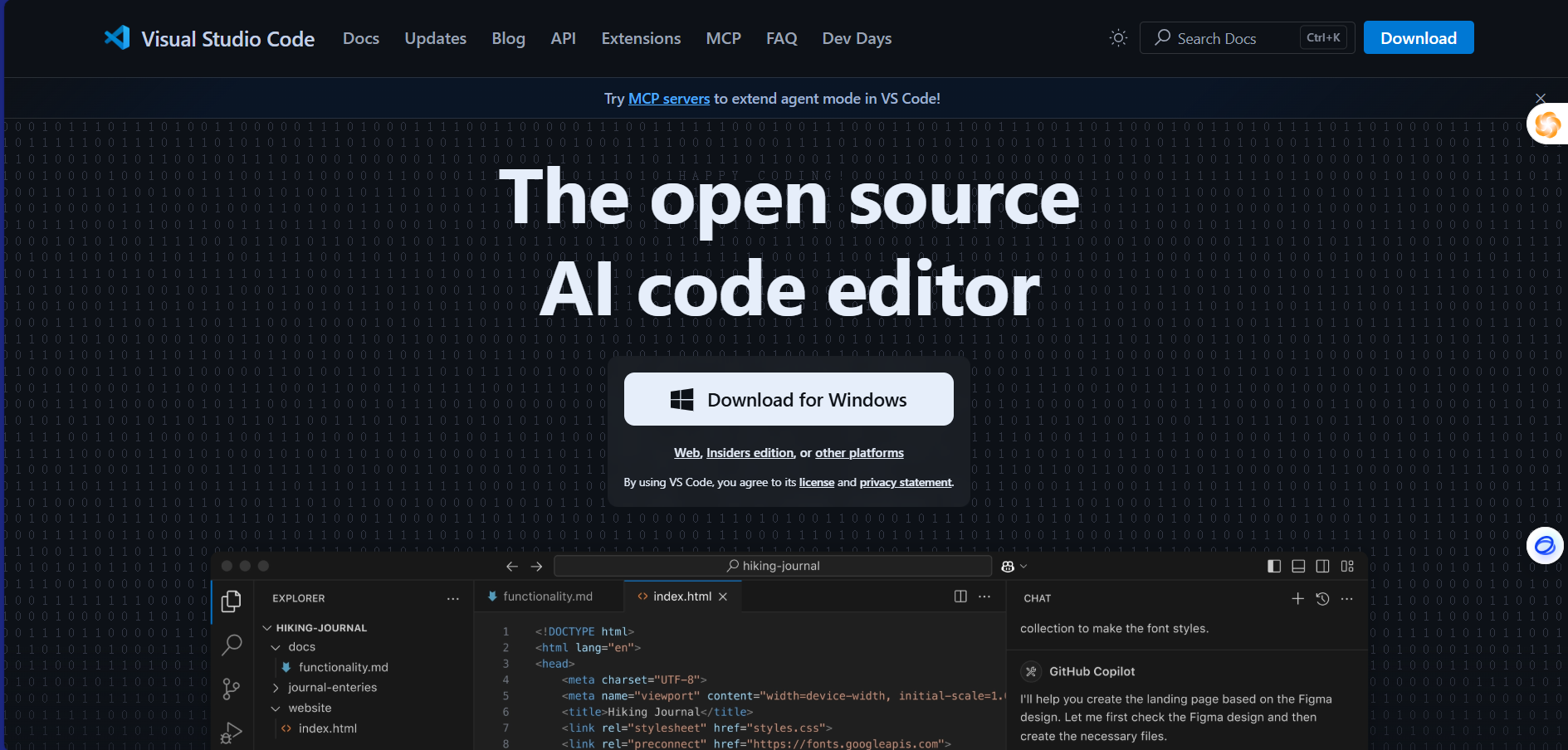Screen dimensions: 1568x750
Task: Click the magnifier icon in Search Docs
Action: 1163,37
